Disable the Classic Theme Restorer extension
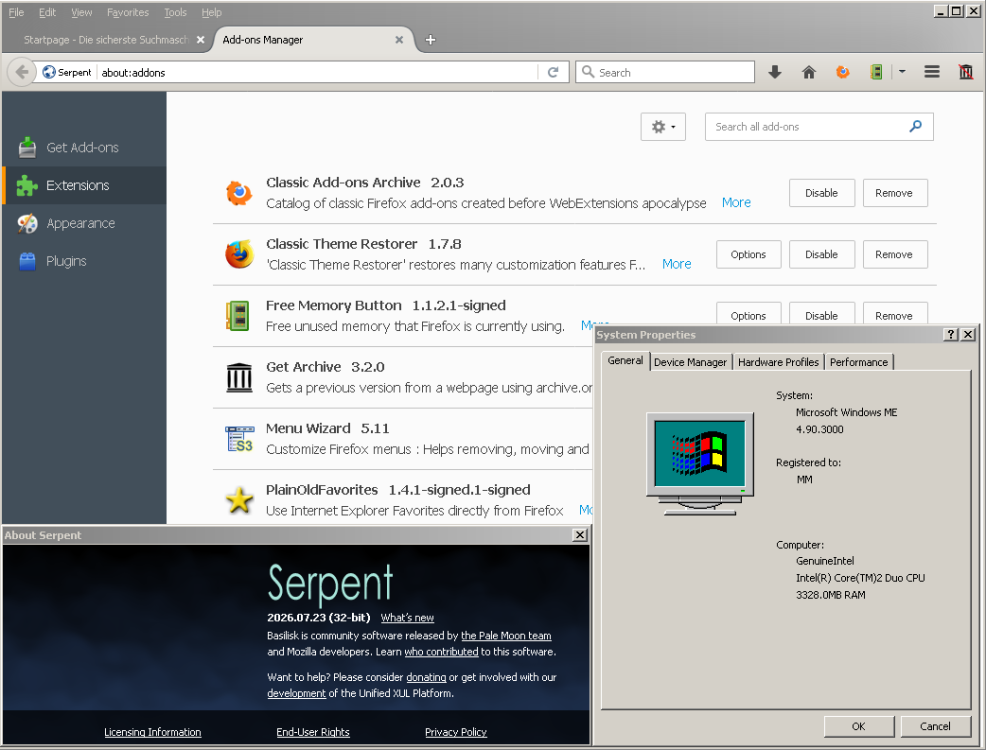986x750 pixels. tap(821, 255)
